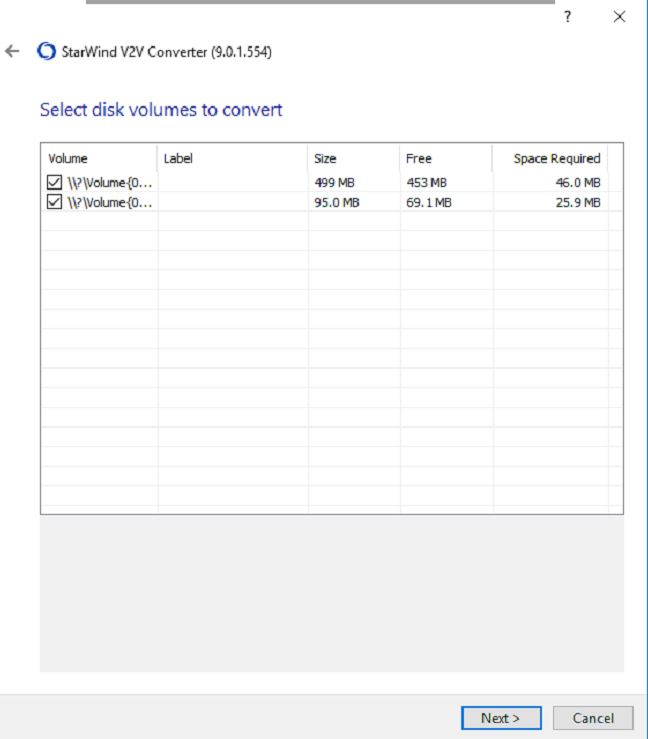
Task: Sort by the Label column header
Action: tap(232, 158)
